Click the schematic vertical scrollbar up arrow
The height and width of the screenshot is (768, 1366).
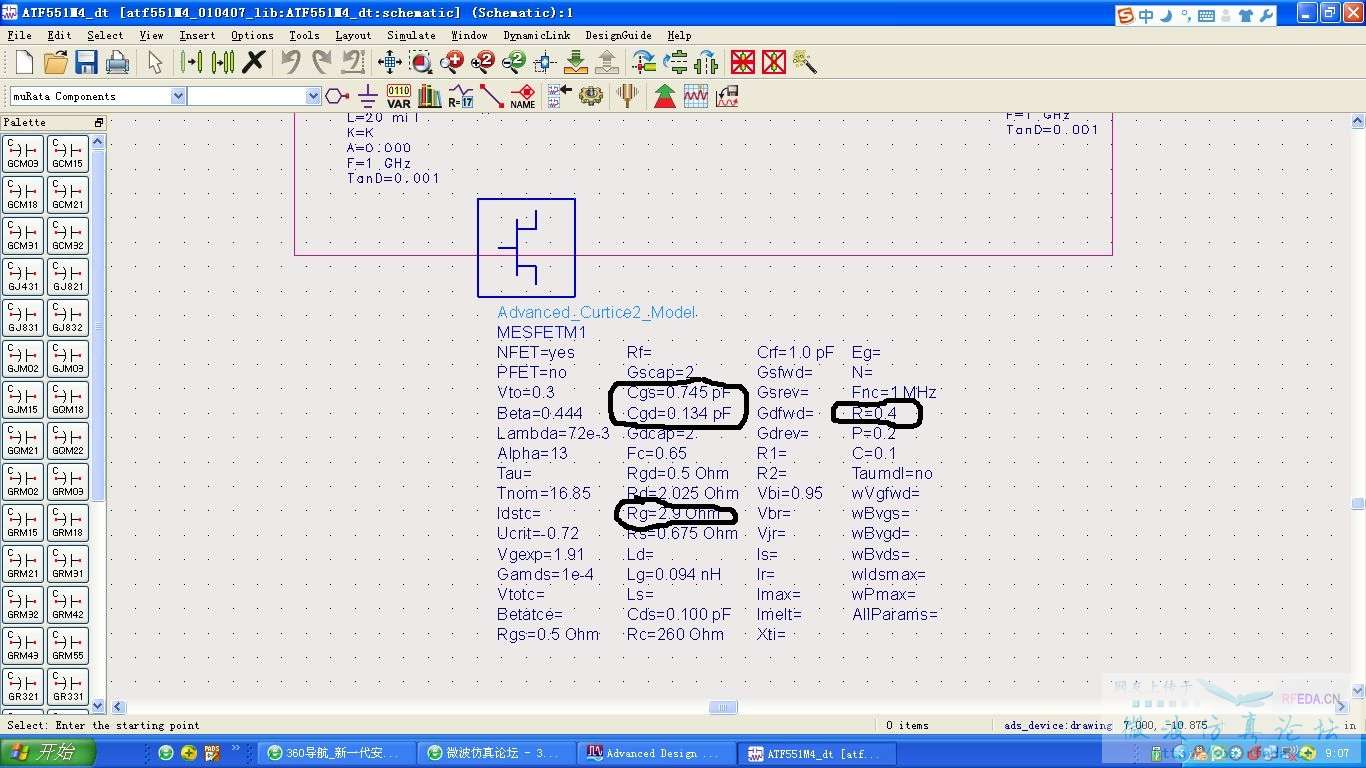[1357, 123]
